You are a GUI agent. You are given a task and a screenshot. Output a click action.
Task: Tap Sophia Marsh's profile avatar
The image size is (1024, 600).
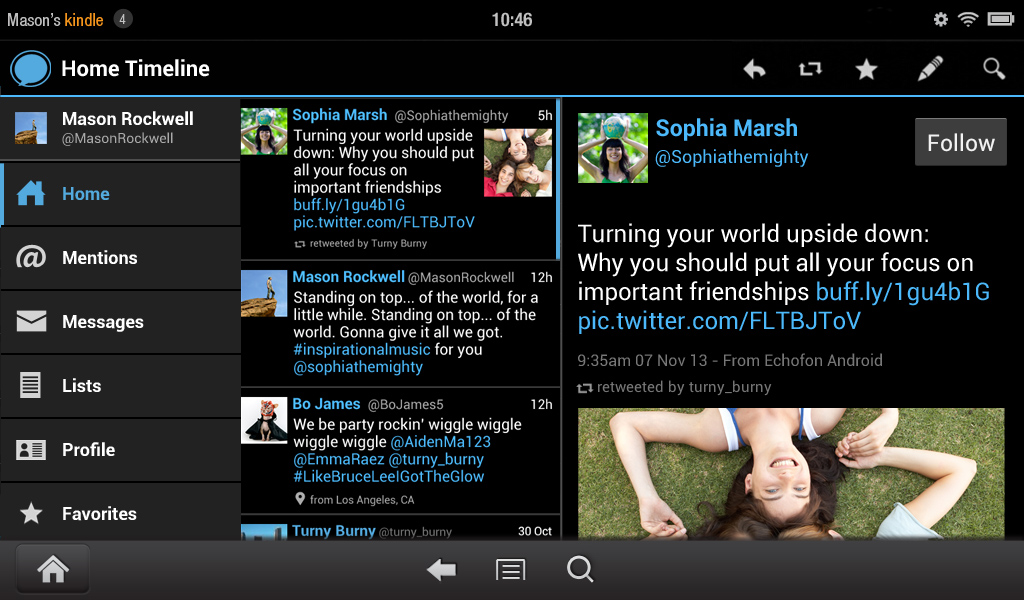(x=612, y=150)
